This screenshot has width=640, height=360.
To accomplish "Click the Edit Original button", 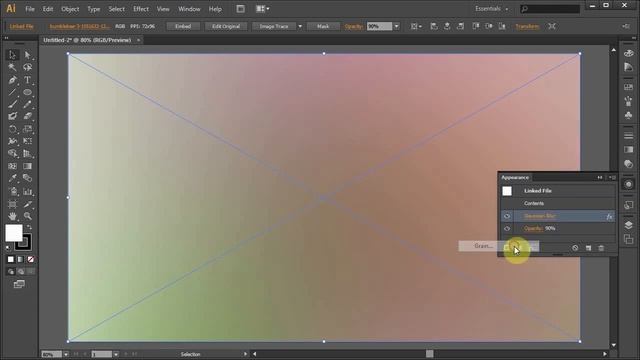I will click(x=226, y=26).
